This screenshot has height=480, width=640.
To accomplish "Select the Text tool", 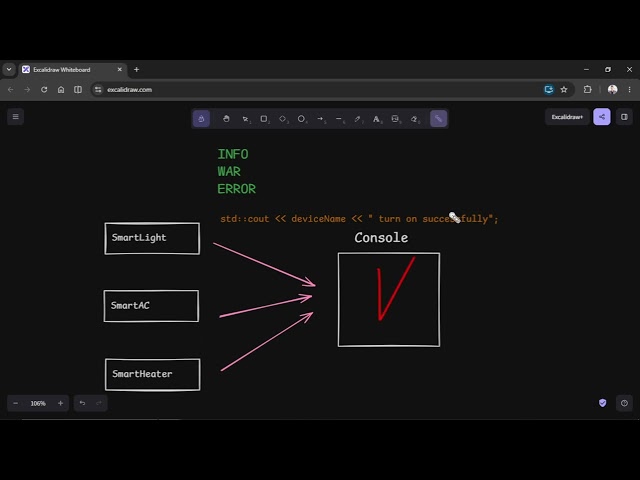I will (x=376, y=119).
